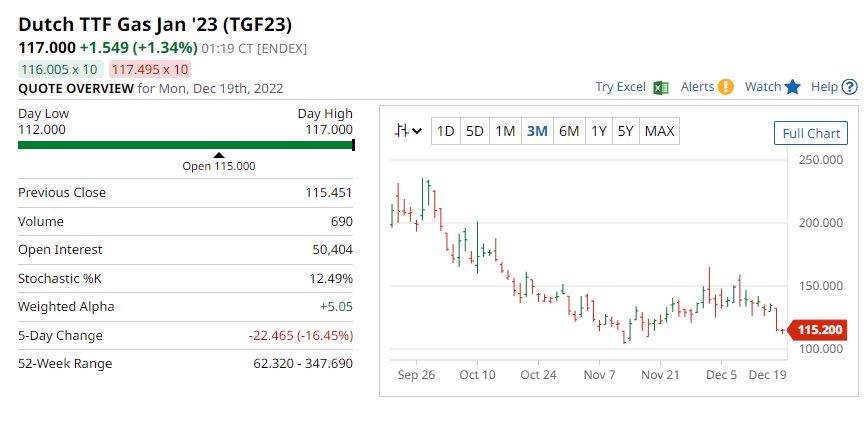Open the Full Chart button
Image resolution: width=867 pixels, height=423 pixels.
(x=810, y=134)
